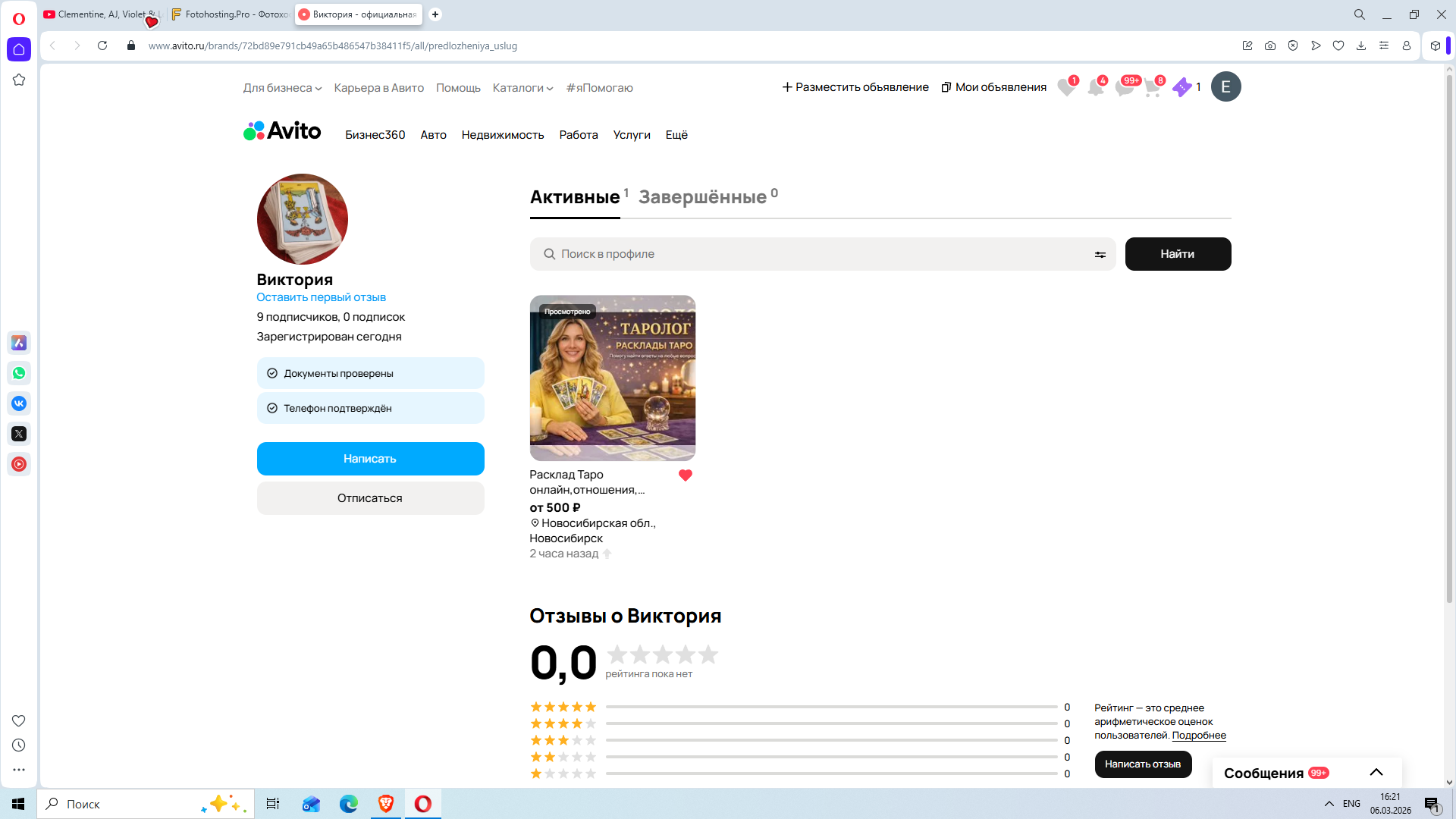
Task: Click Оставить первый отзыв link
Action: 321,297
